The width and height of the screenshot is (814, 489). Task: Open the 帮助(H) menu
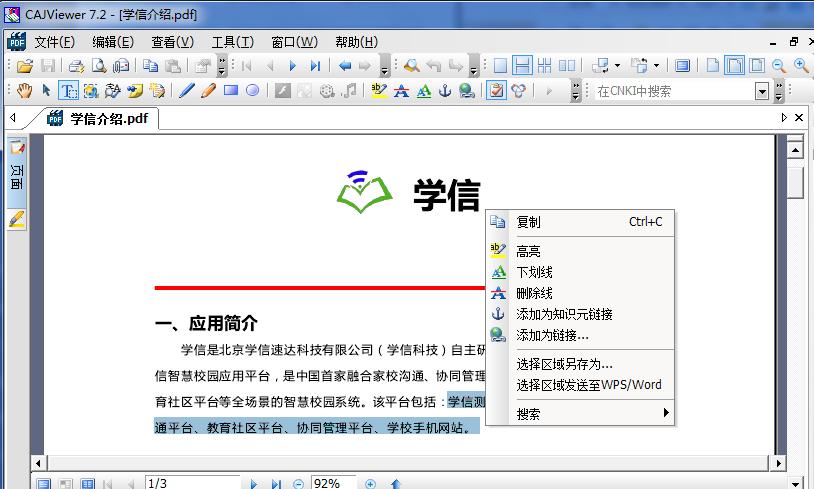click(356, 42)
